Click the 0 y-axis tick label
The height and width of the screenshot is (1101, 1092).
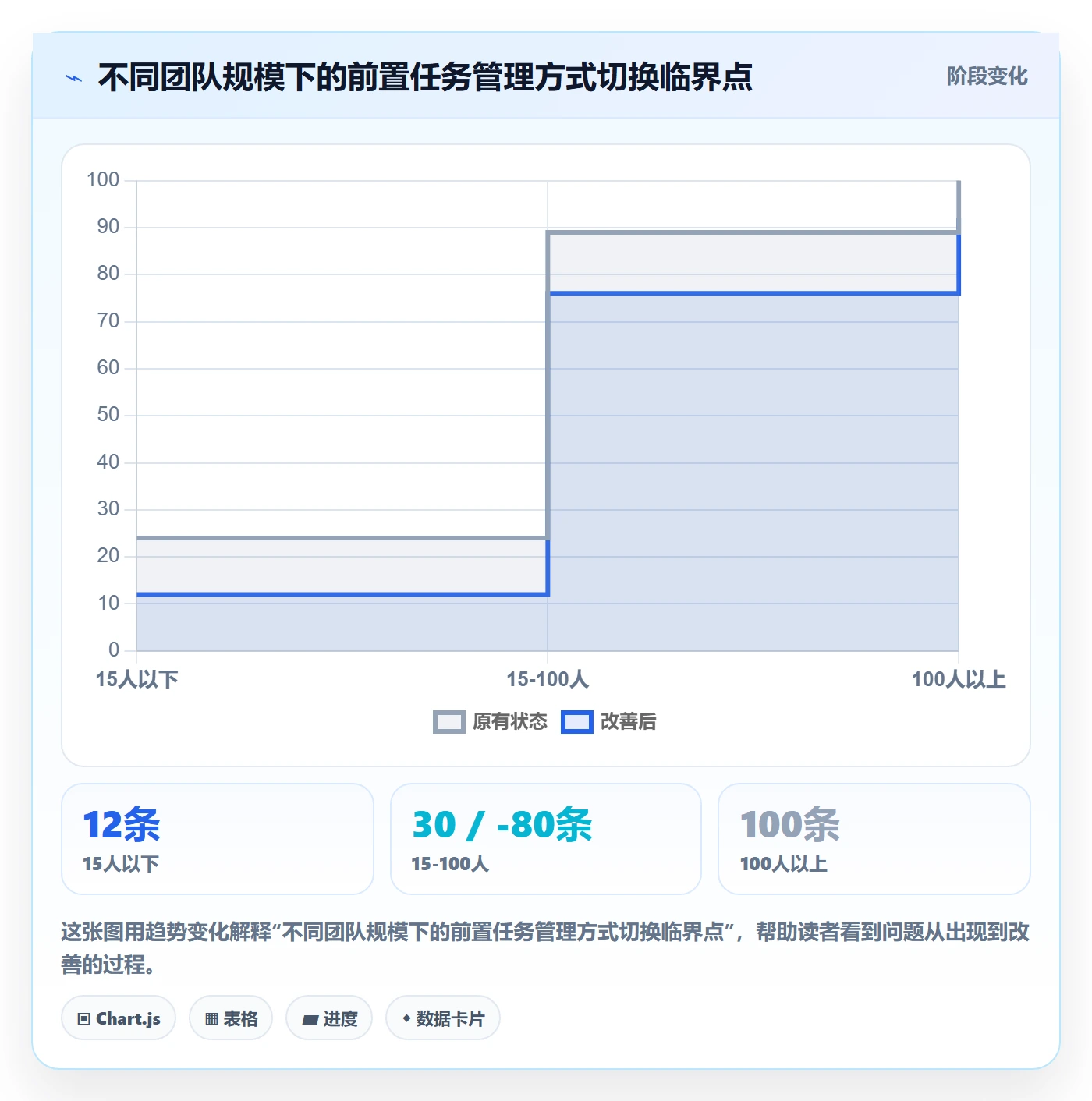pyautogui.click(x=114, y=650)
